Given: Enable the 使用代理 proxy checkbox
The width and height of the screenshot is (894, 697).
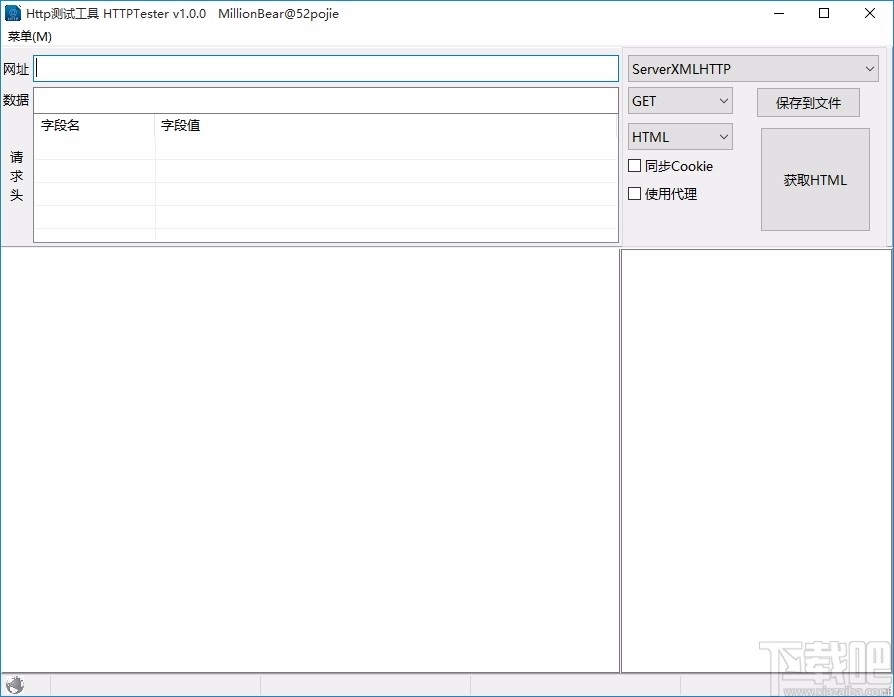Looking at the screenshot, I should pyautogui.click(x=634, y=194).
